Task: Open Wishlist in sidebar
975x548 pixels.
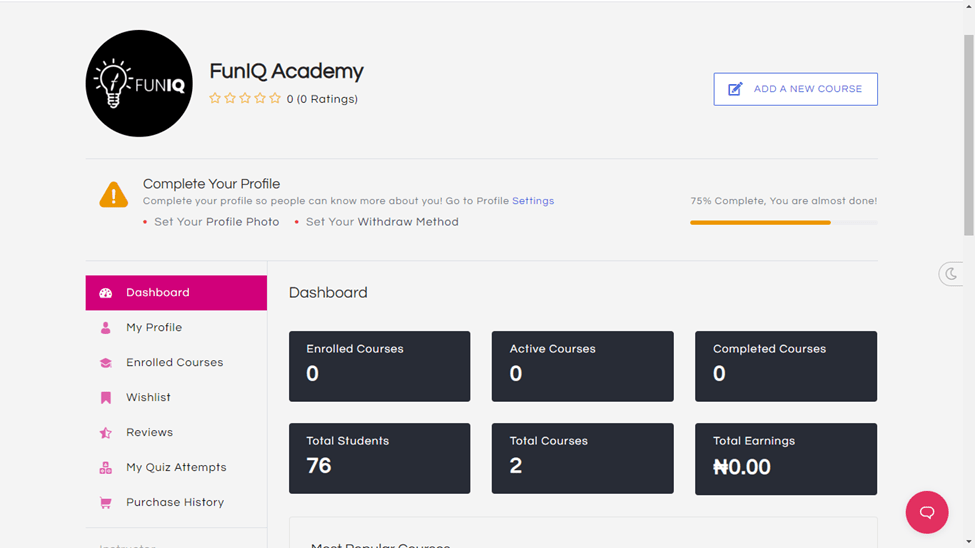Action: point(176,397)
